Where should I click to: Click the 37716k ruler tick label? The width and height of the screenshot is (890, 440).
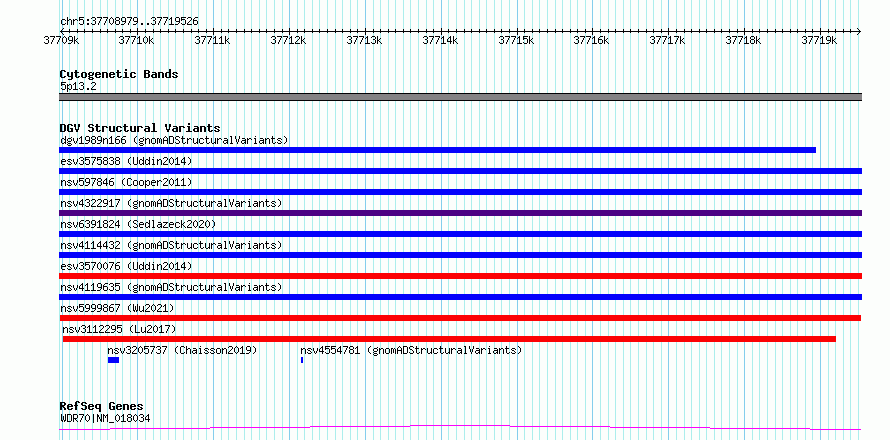pyautogui.click(x=591, y=40)
